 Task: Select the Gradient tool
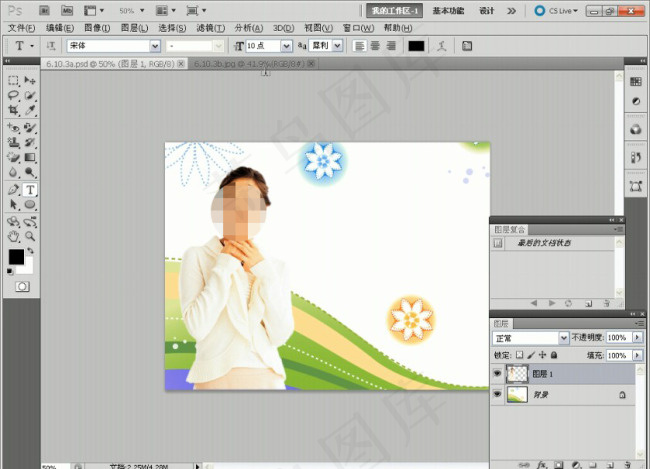pyautogui.click(x=30, y=157)
